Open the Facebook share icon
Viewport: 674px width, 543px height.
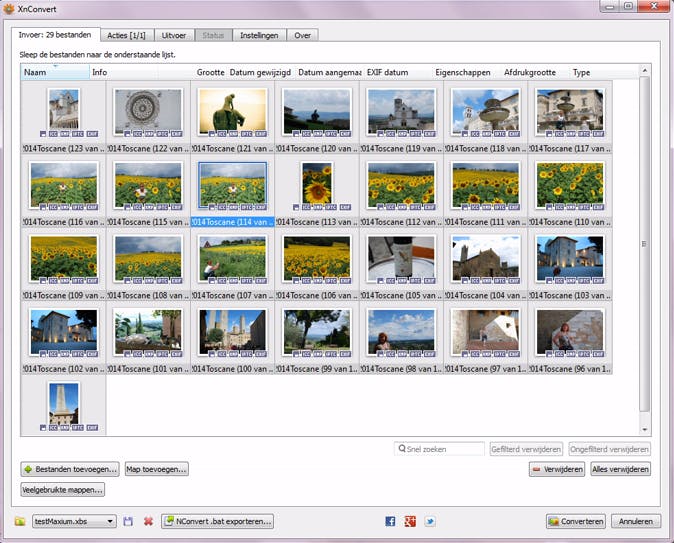(390, 521)
